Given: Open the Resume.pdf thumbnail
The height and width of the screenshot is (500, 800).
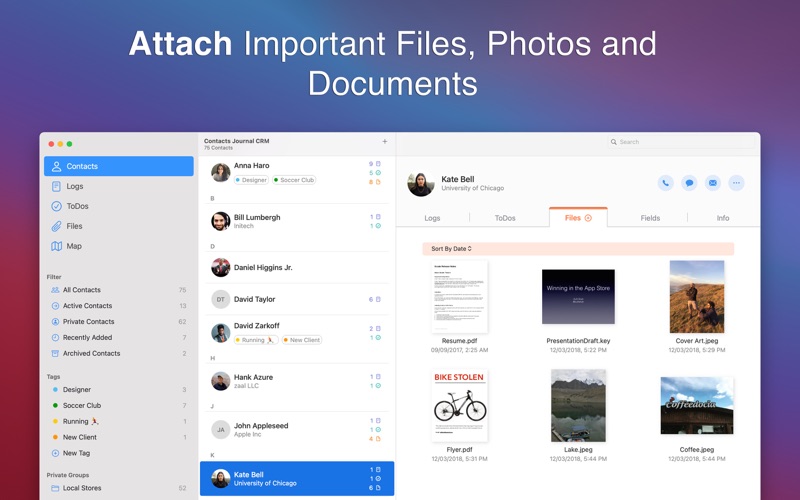Looking at the screenshot, I should point(459,297).
